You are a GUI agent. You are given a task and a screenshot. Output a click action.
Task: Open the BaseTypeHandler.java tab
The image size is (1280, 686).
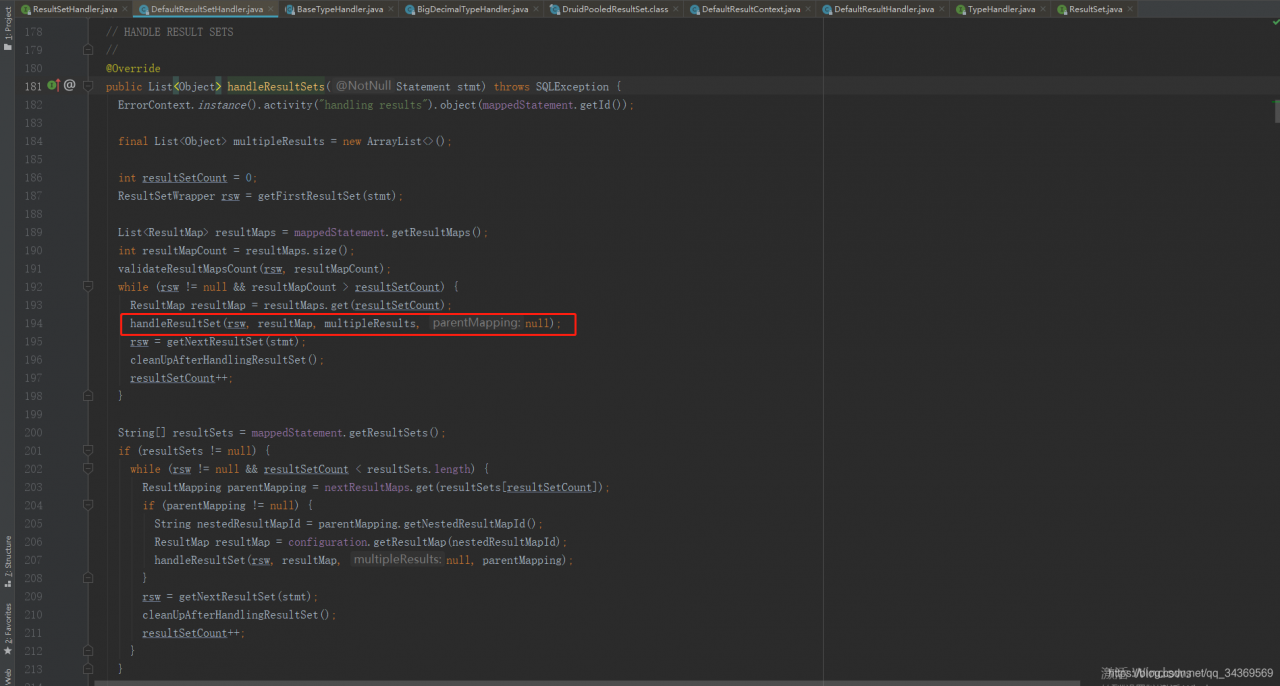(x=340, y=9)
